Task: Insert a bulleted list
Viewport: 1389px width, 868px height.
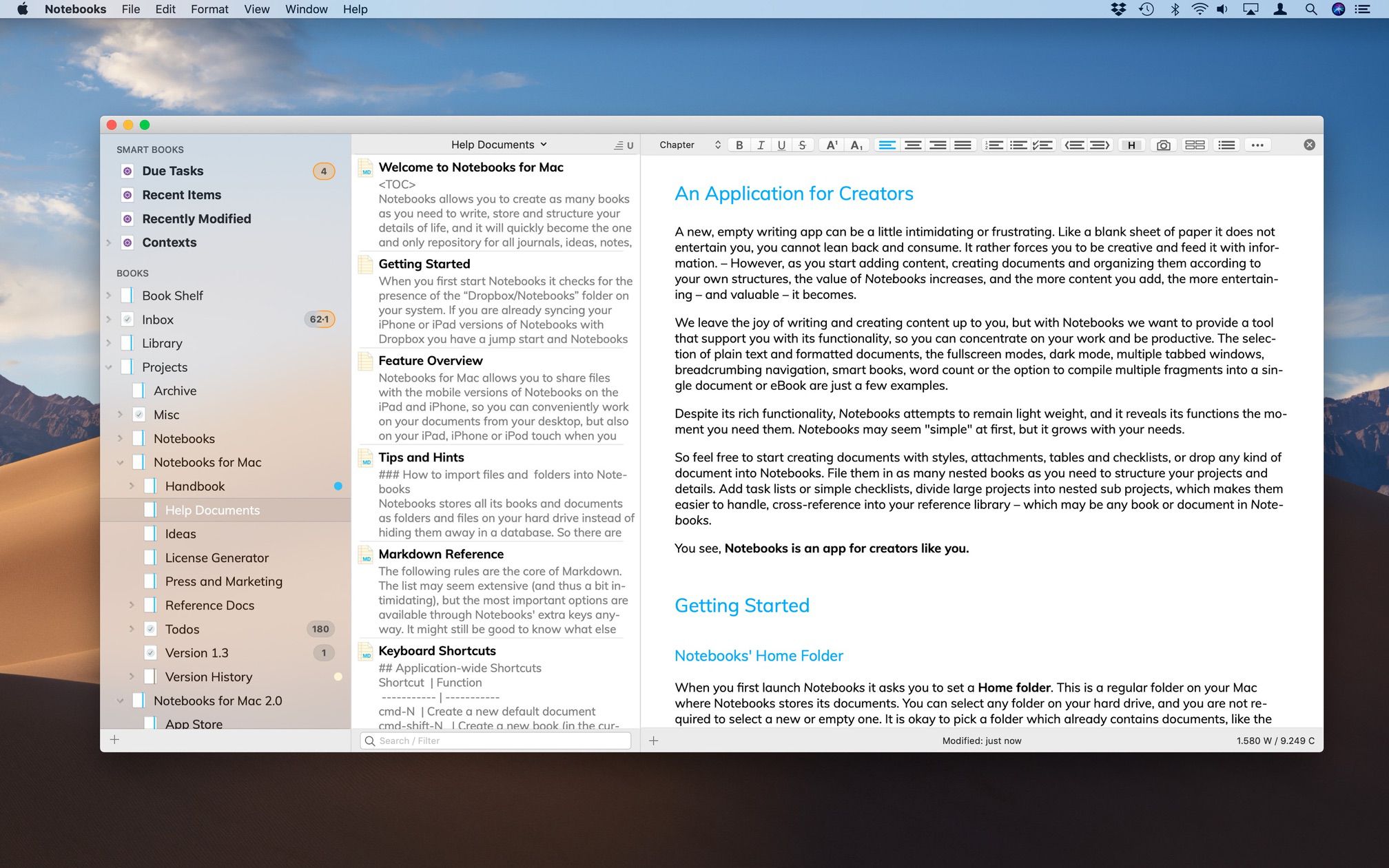Action: tap(1018, 145)
